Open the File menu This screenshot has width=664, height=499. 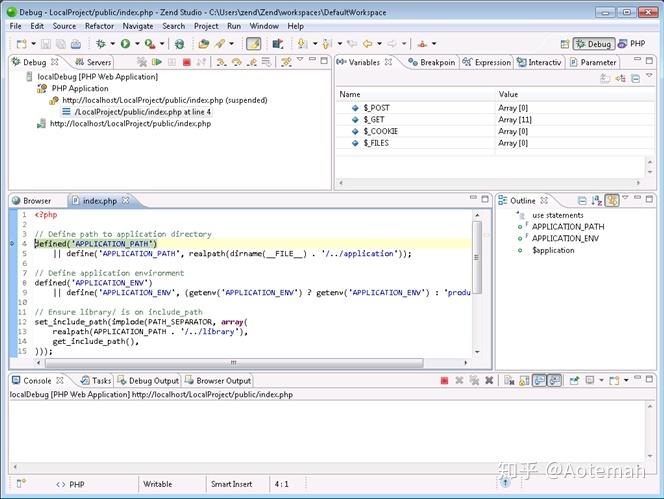pyautogui.click(x=15, y=26)
